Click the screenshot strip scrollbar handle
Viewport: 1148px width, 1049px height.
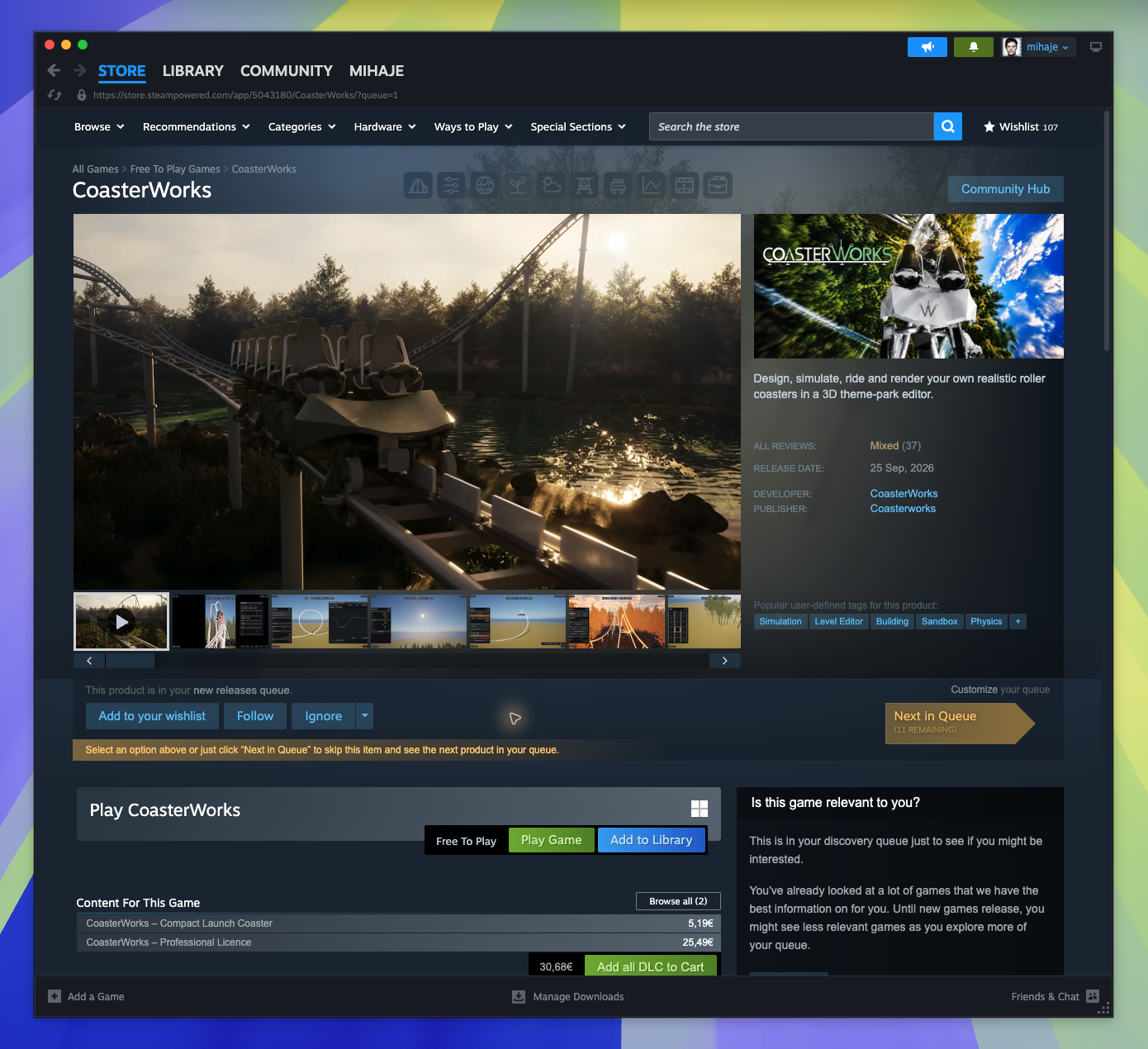tap(131, 661)
